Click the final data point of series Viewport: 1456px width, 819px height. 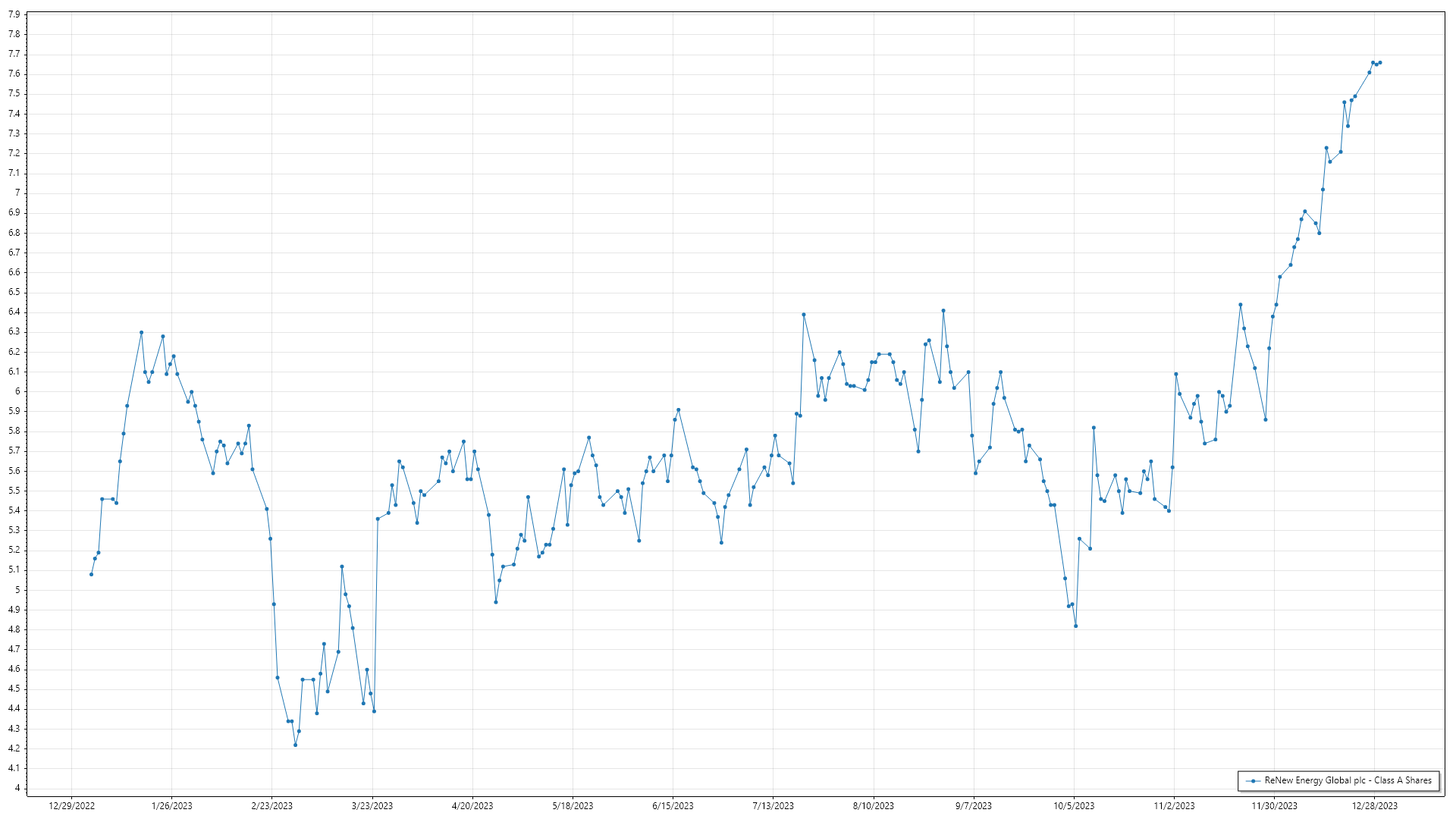[x=1380, y=63]
